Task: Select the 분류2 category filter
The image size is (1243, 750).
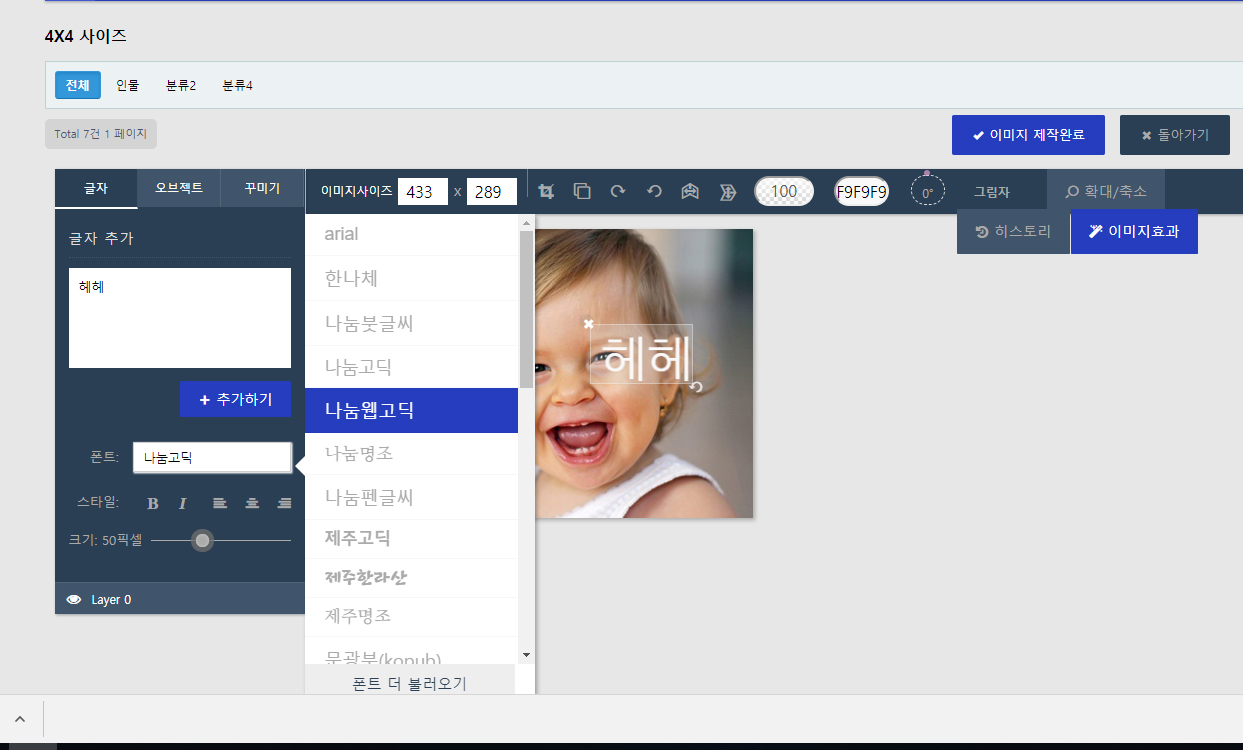Action: tap(181, 85)
